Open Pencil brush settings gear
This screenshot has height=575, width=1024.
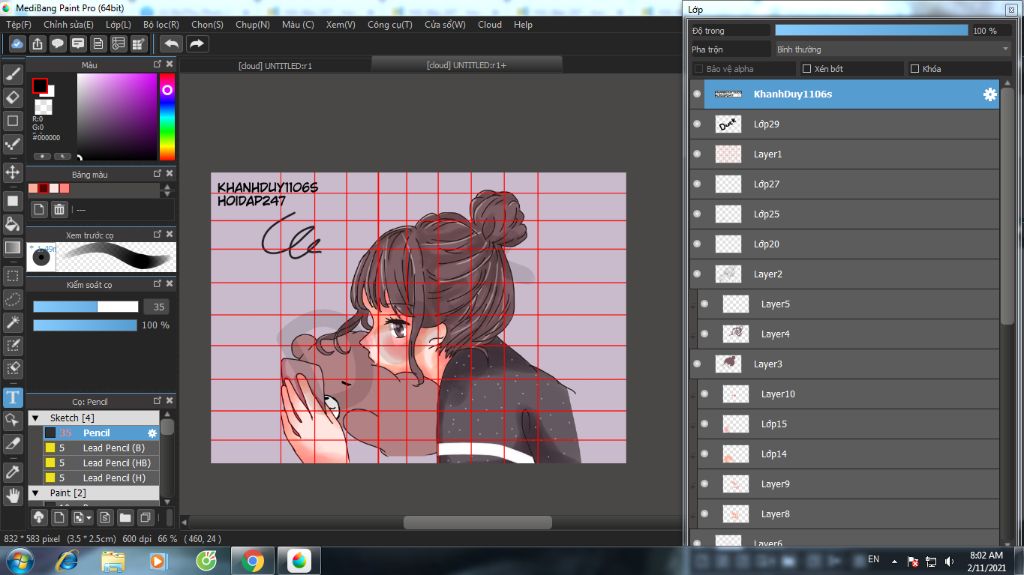click(x=152, y=433)
